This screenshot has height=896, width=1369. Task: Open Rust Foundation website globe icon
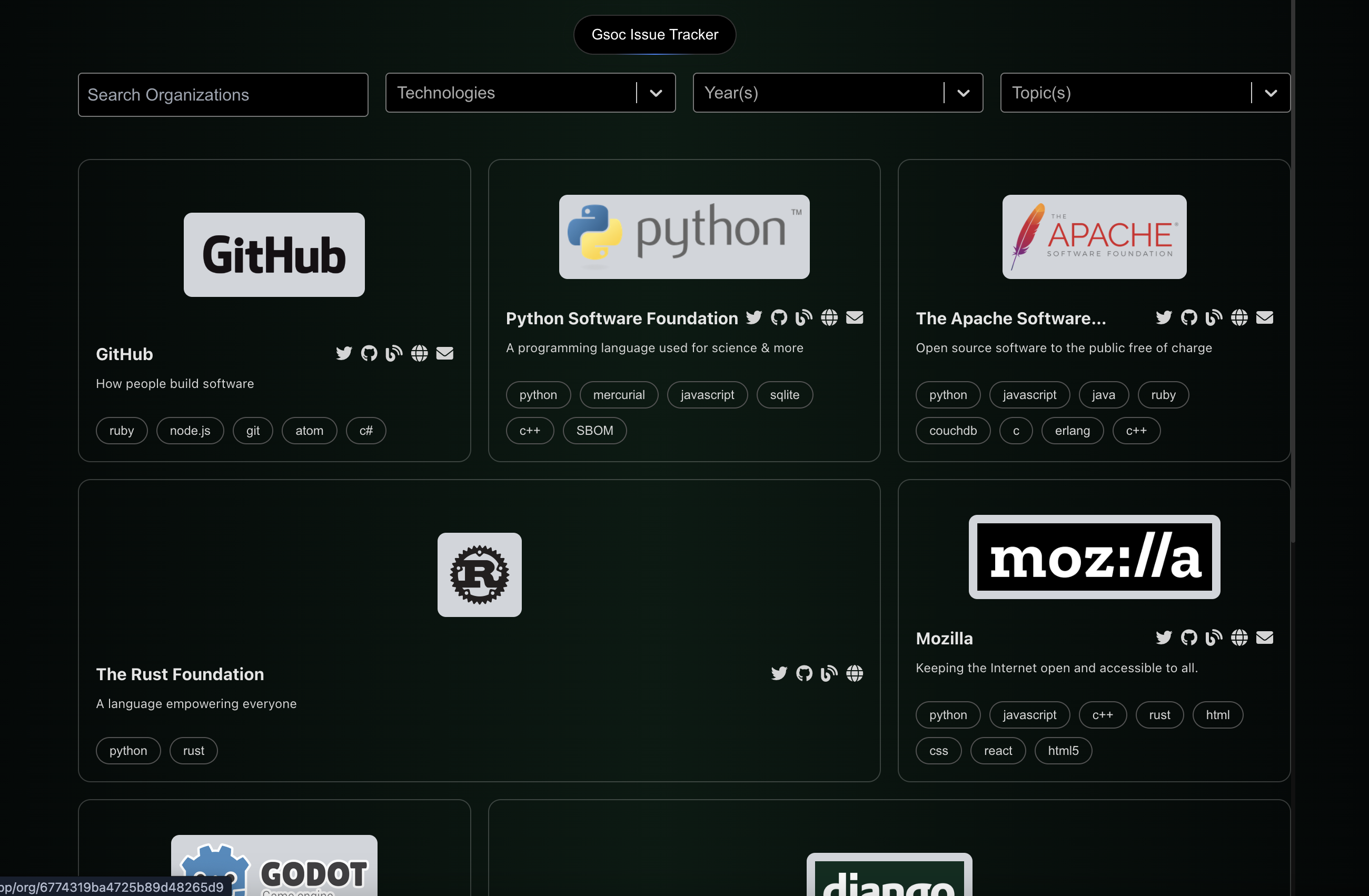tap(854, 673)
